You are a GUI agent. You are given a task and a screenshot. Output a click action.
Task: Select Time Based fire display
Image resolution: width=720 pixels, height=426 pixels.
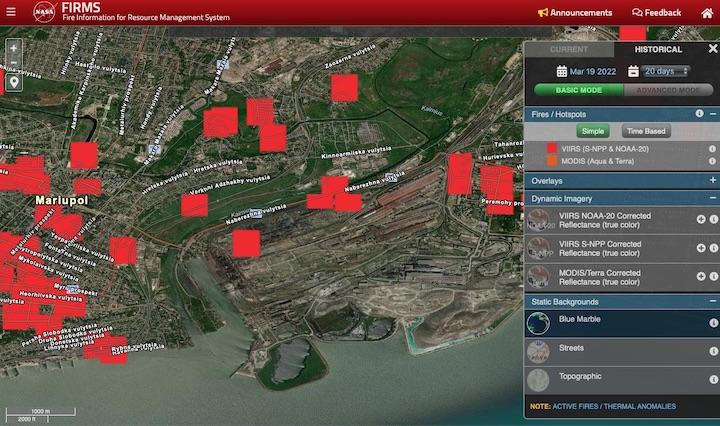tap(647, 131)
